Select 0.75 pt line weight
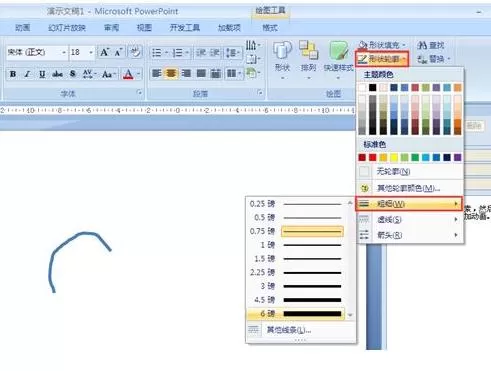The image size is (491, 371). (297, 231)
